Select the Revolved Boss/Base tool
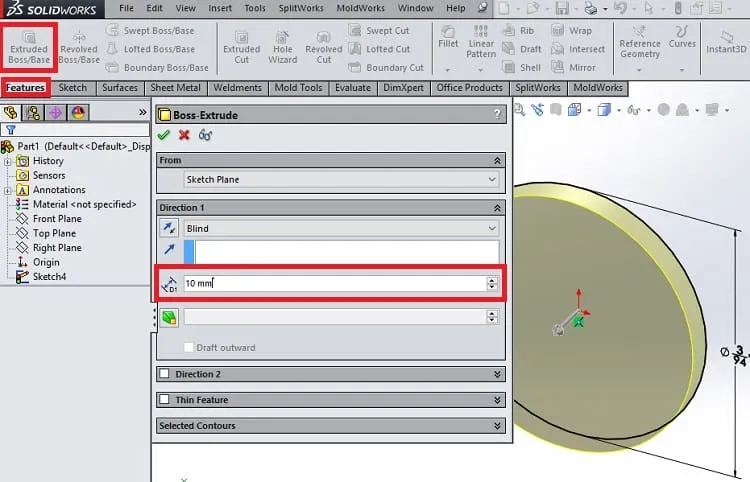The height and width of the screenshot is (482, 750). pyautogui.click(x=79, y=47)
